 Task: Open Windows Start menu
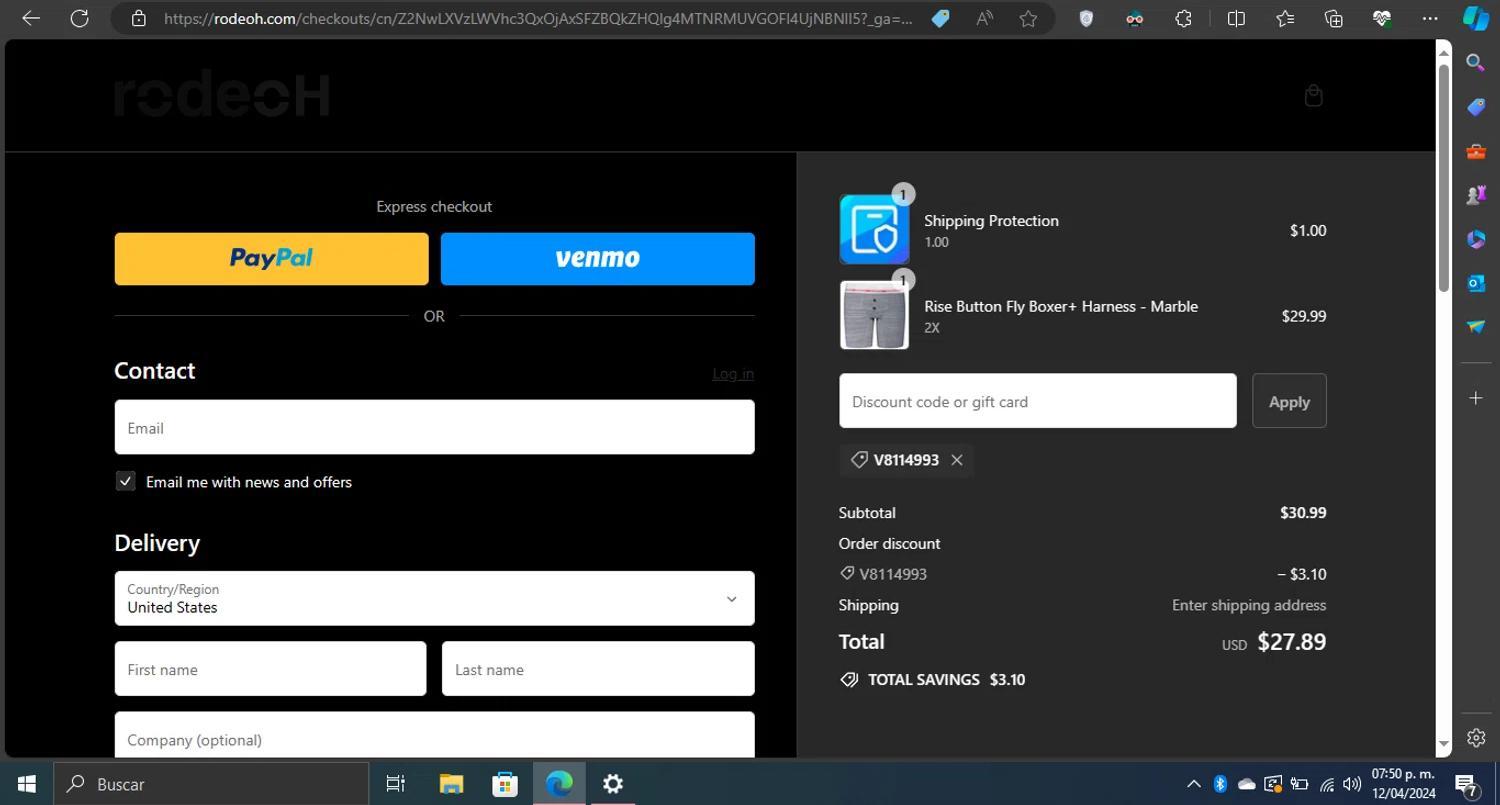pos(26,784)
